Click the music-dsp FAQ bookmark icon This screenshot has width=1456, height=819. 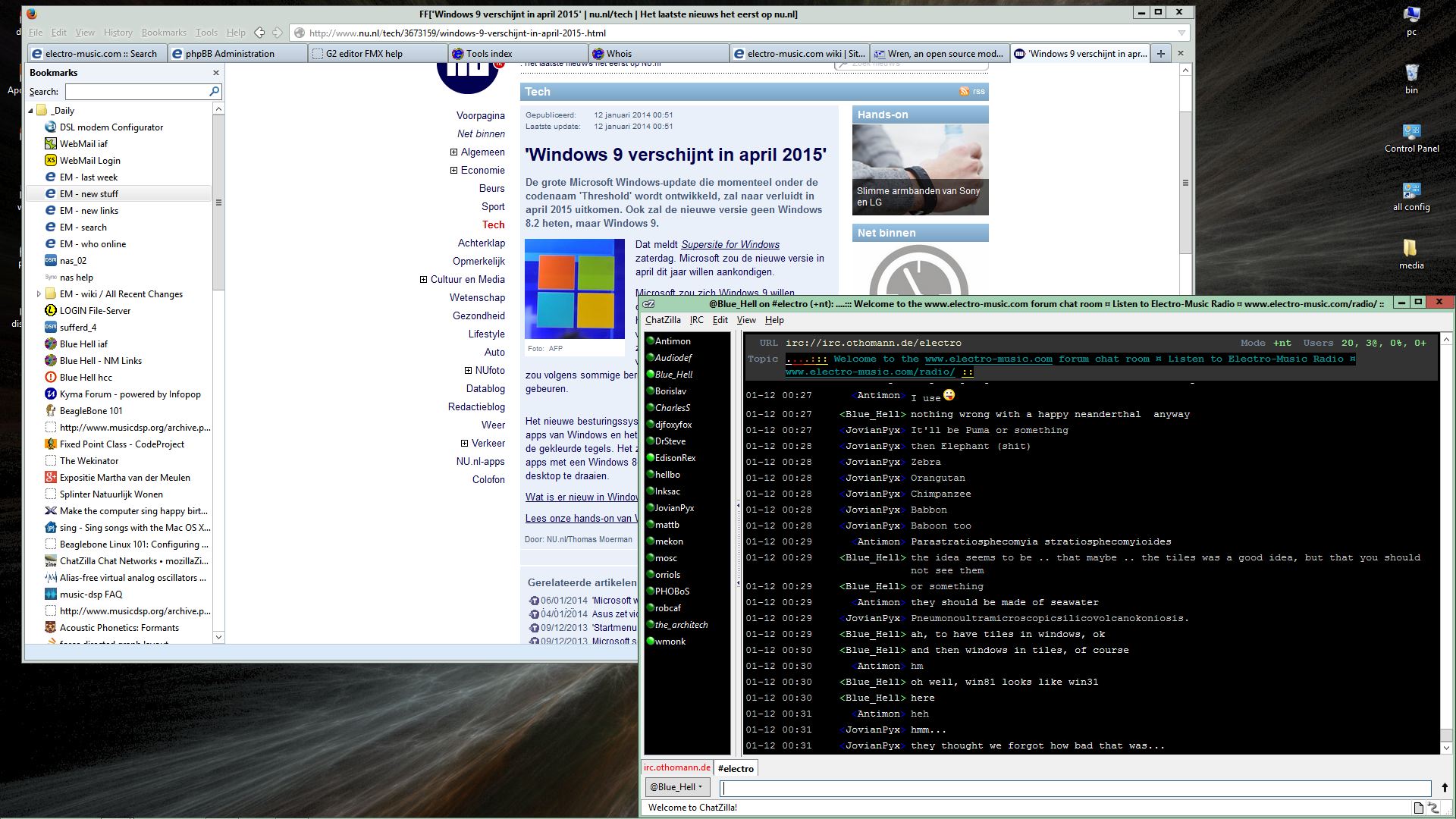click(51, 595)
